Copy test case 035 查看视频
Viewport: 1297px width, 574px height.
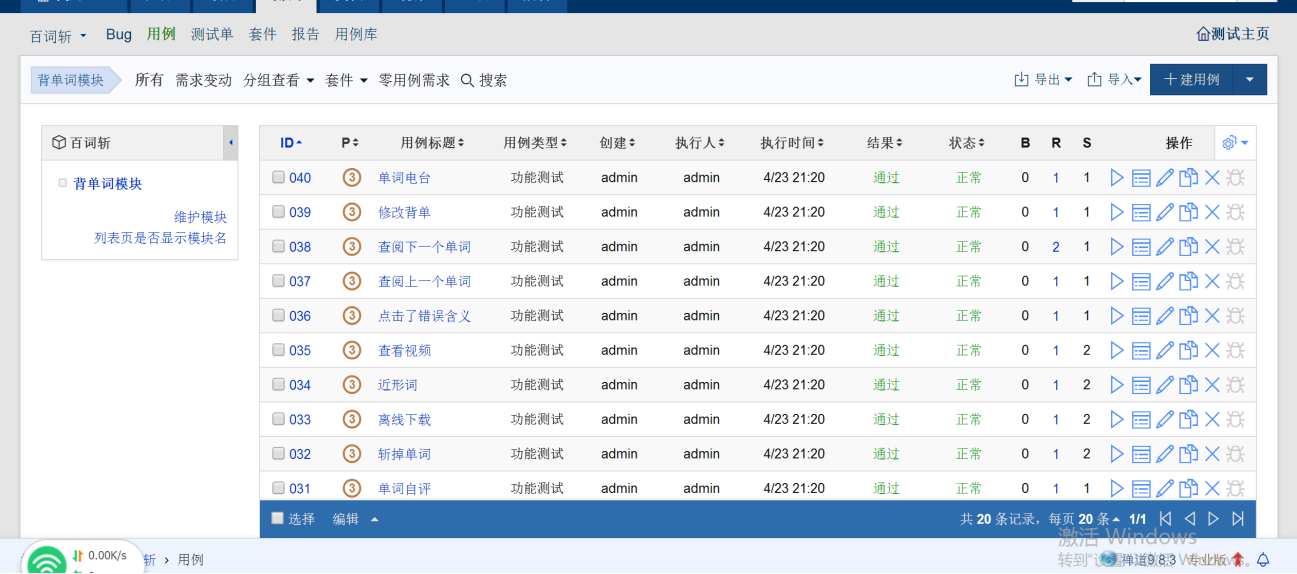[x=1188, y=350]
